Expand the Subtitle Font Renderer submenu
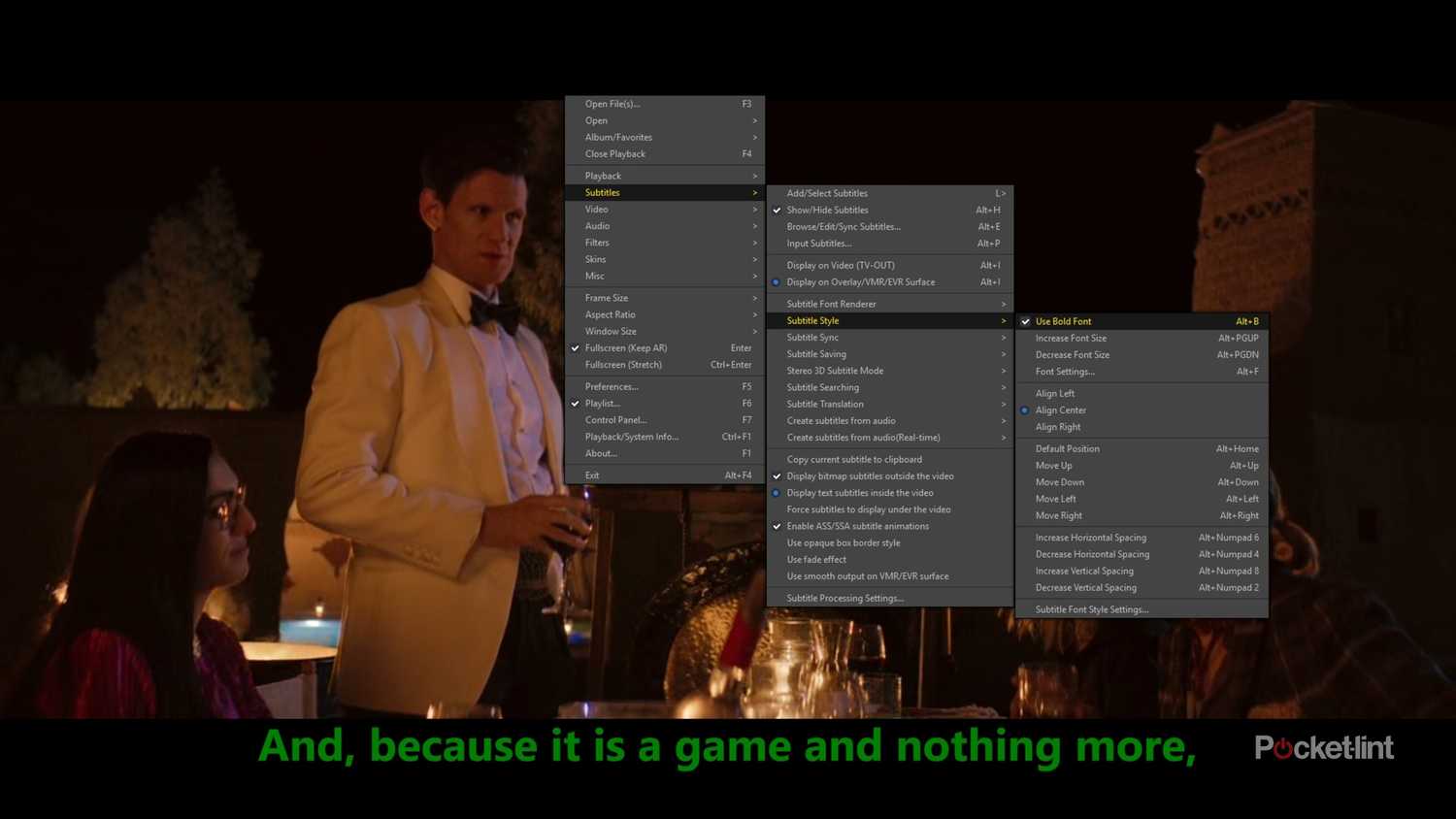Image resolution: width=1456 pixels, height=819 pixels. click(831, 304)
